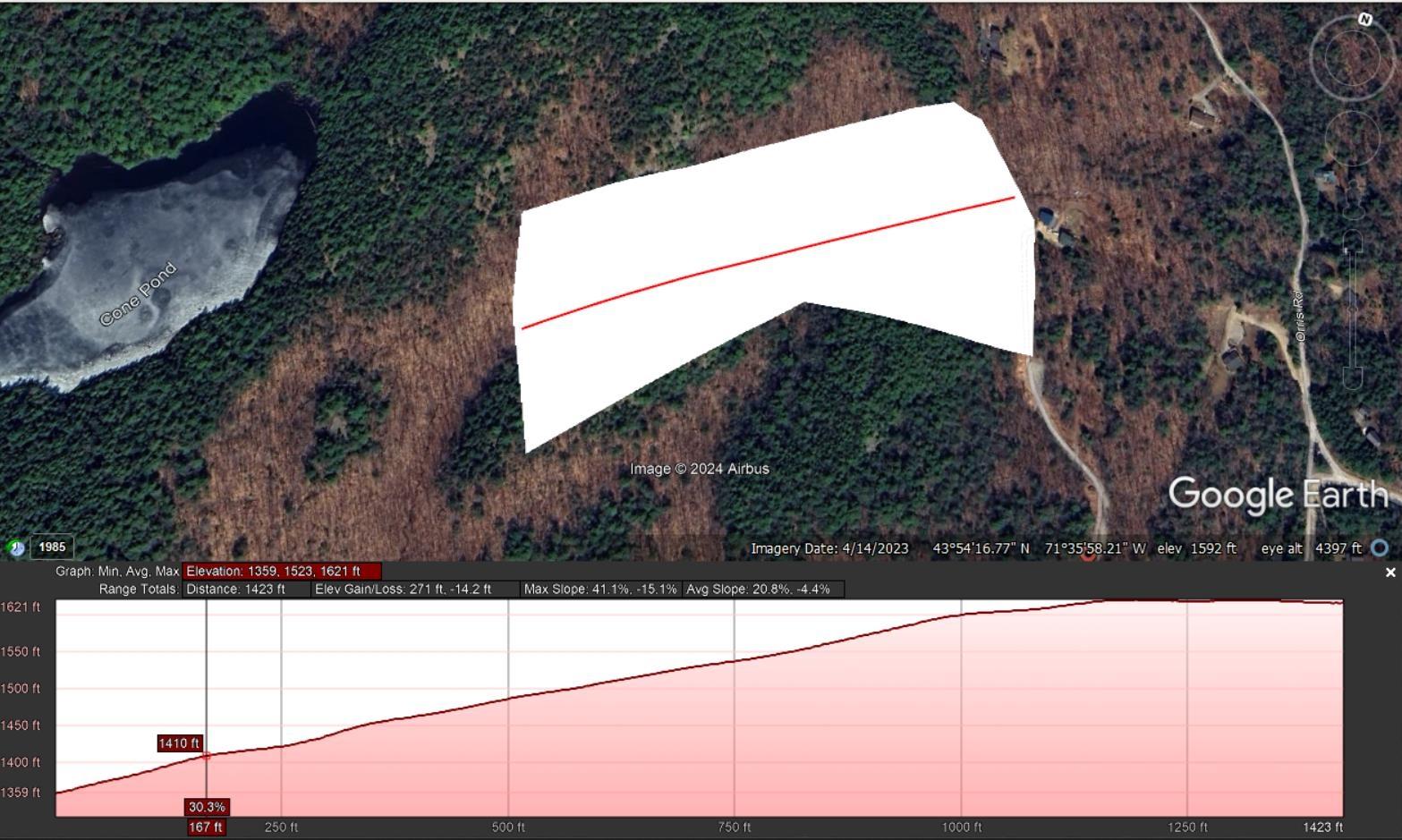
Task: Click the streaming status circle indicator
Action: point(1381,548)
